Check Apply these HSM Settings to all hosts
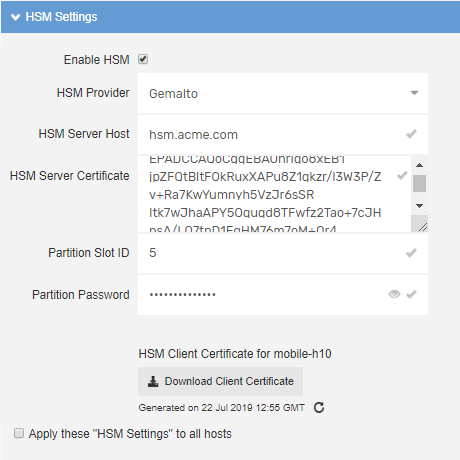 click(x=19, y=433)
